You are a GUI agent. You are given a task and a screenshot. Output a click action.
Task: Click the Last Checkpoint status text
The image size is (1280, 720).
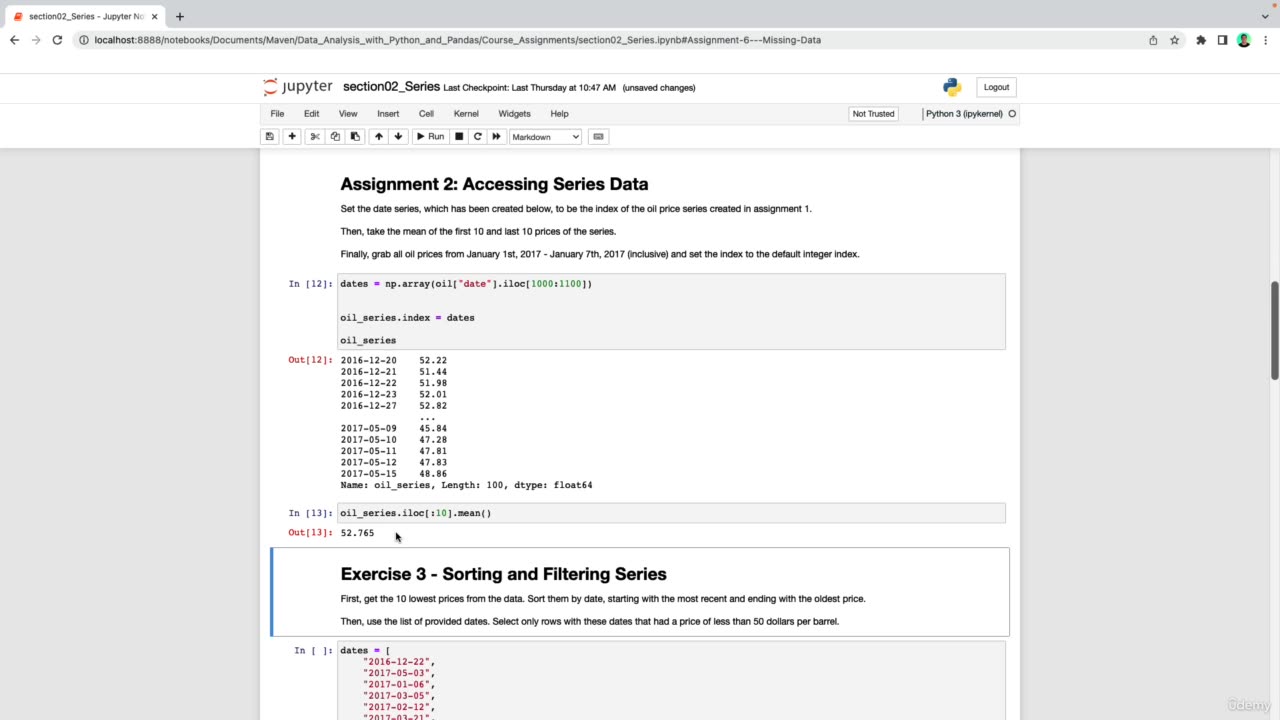pos(530,88)
